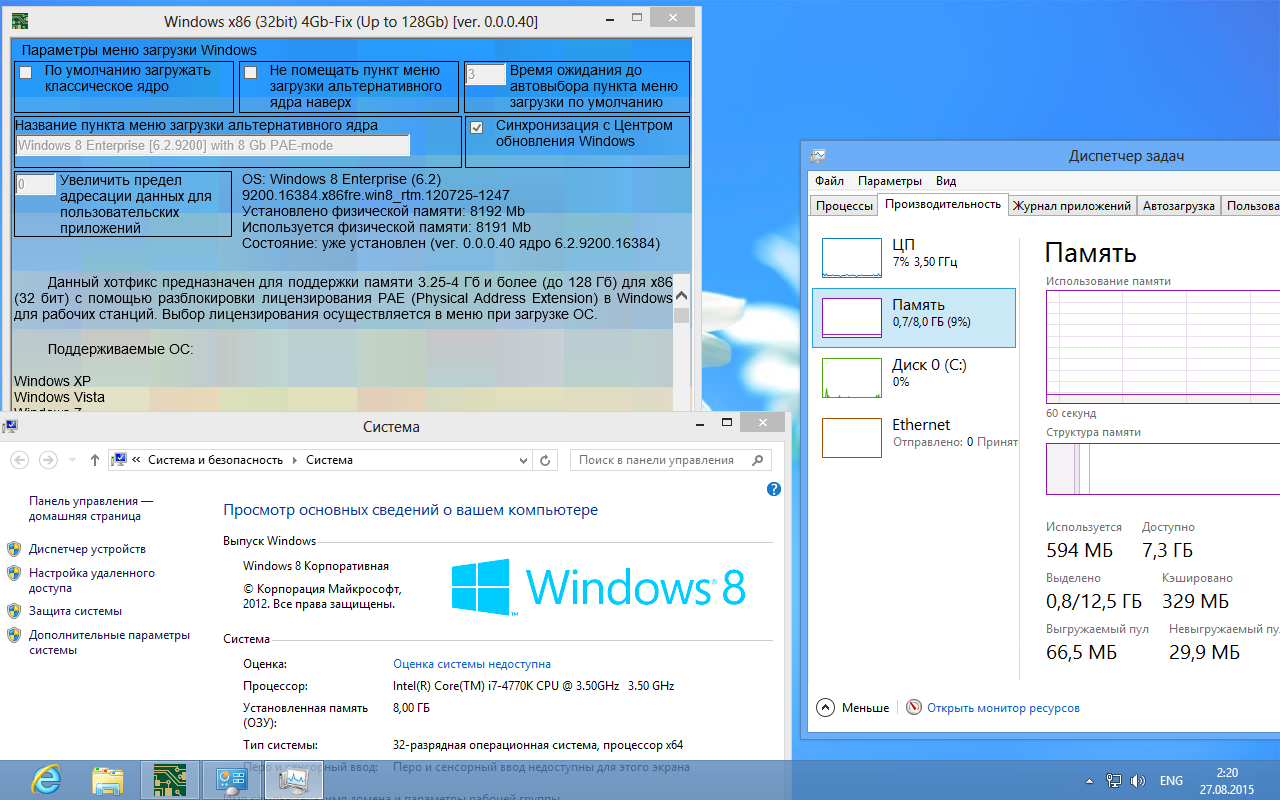
Task: Click shield icon beside Настройка удаленного доступа
Action: click(x=14, y=573)
